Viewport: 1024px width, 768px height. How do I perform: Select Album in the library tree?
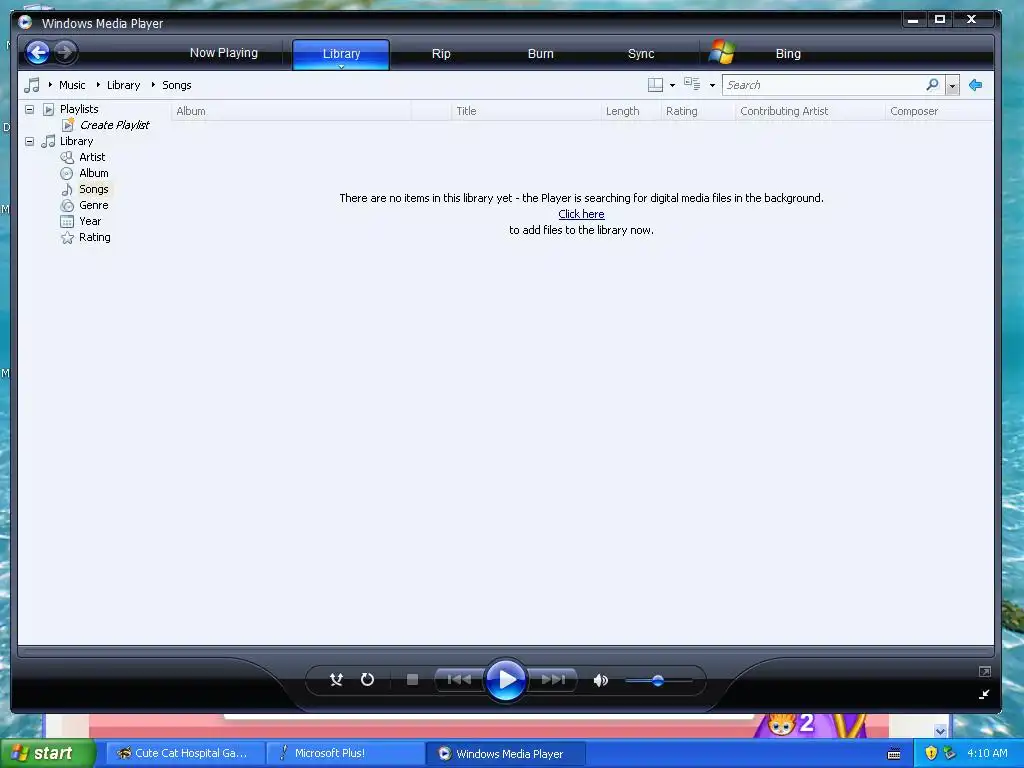[x=93, y=173]
